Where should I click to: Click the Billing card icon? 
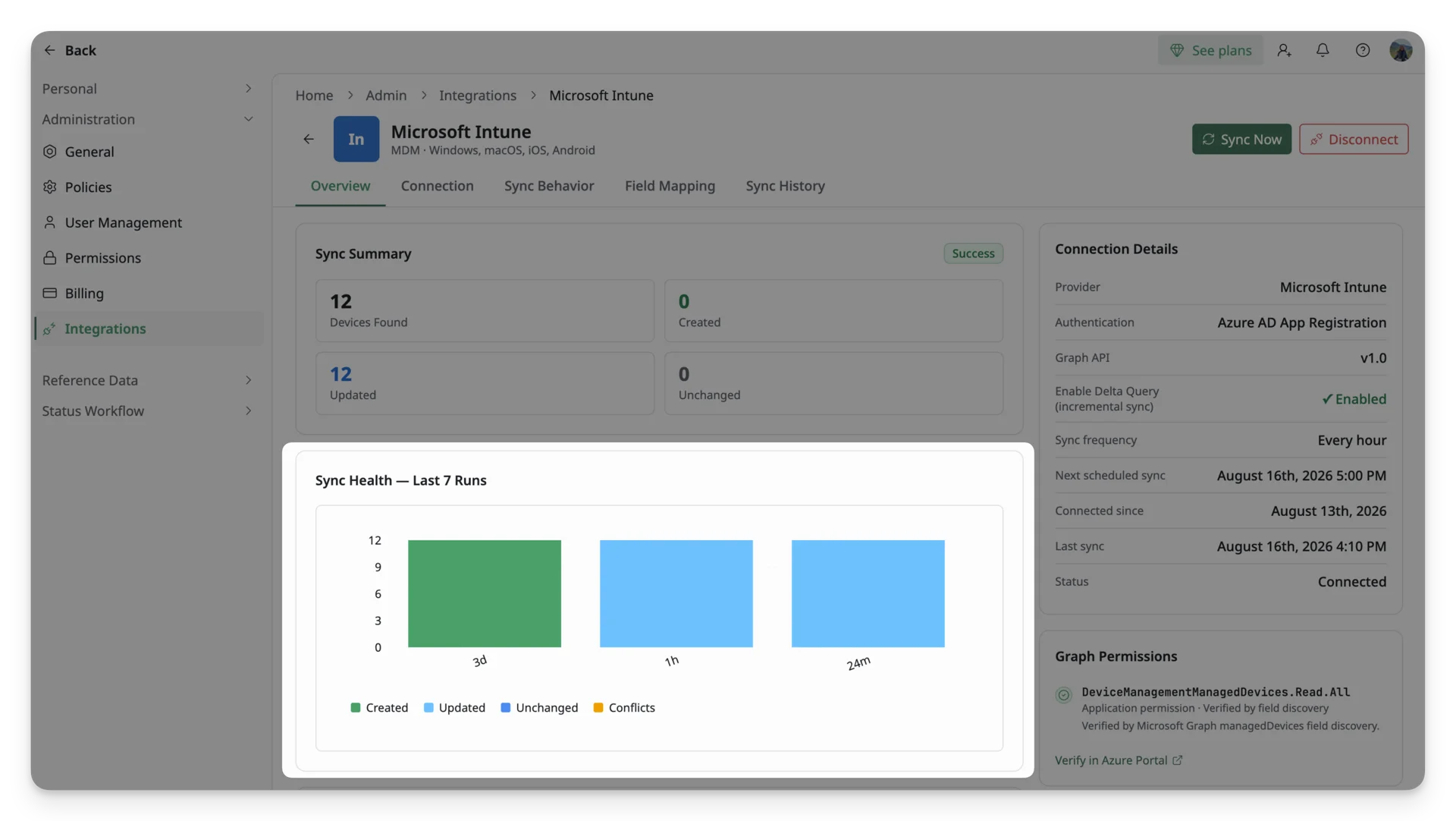pyautogui.click(x=50, y=293)
